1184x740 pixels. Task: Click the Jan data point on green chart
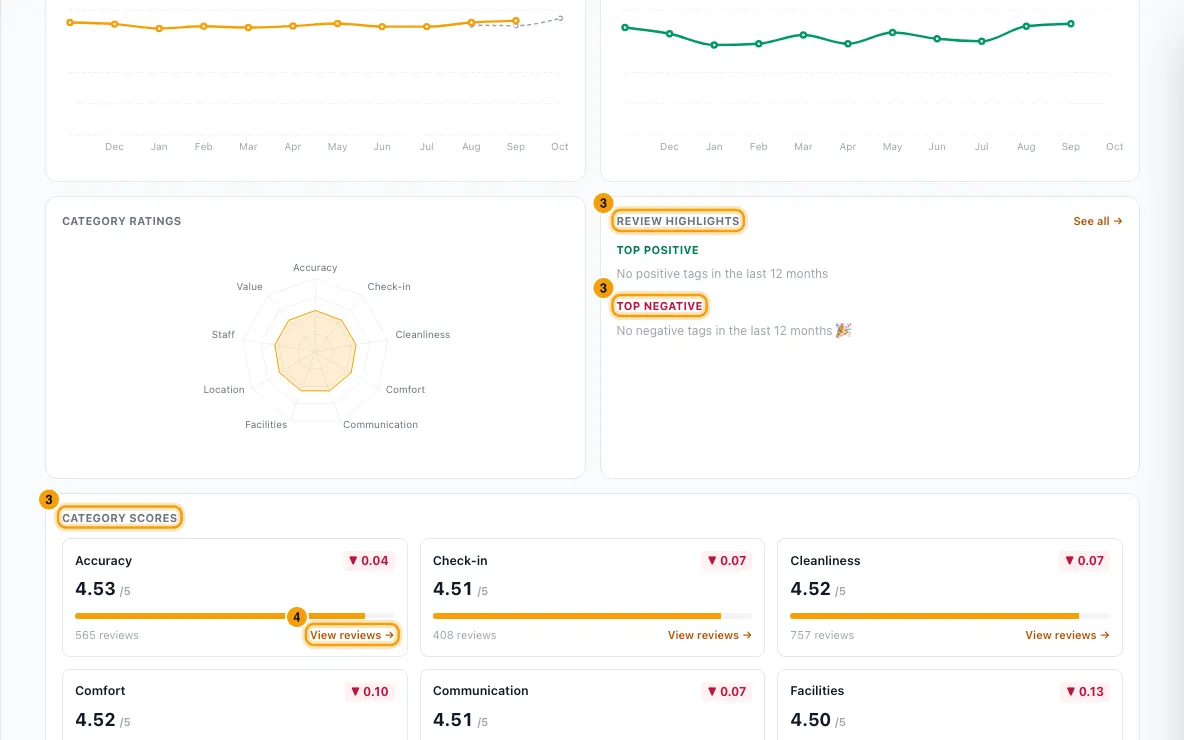714,45
